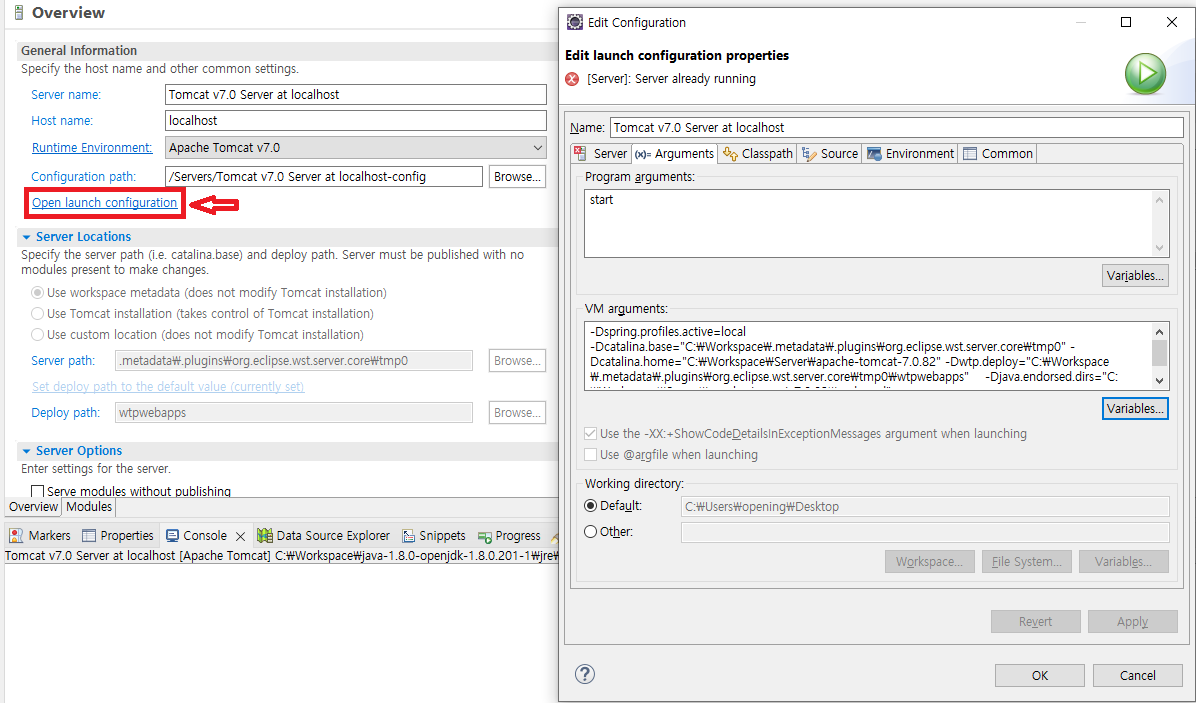
Task: Click the Apply button
Action: (1132, 621)
